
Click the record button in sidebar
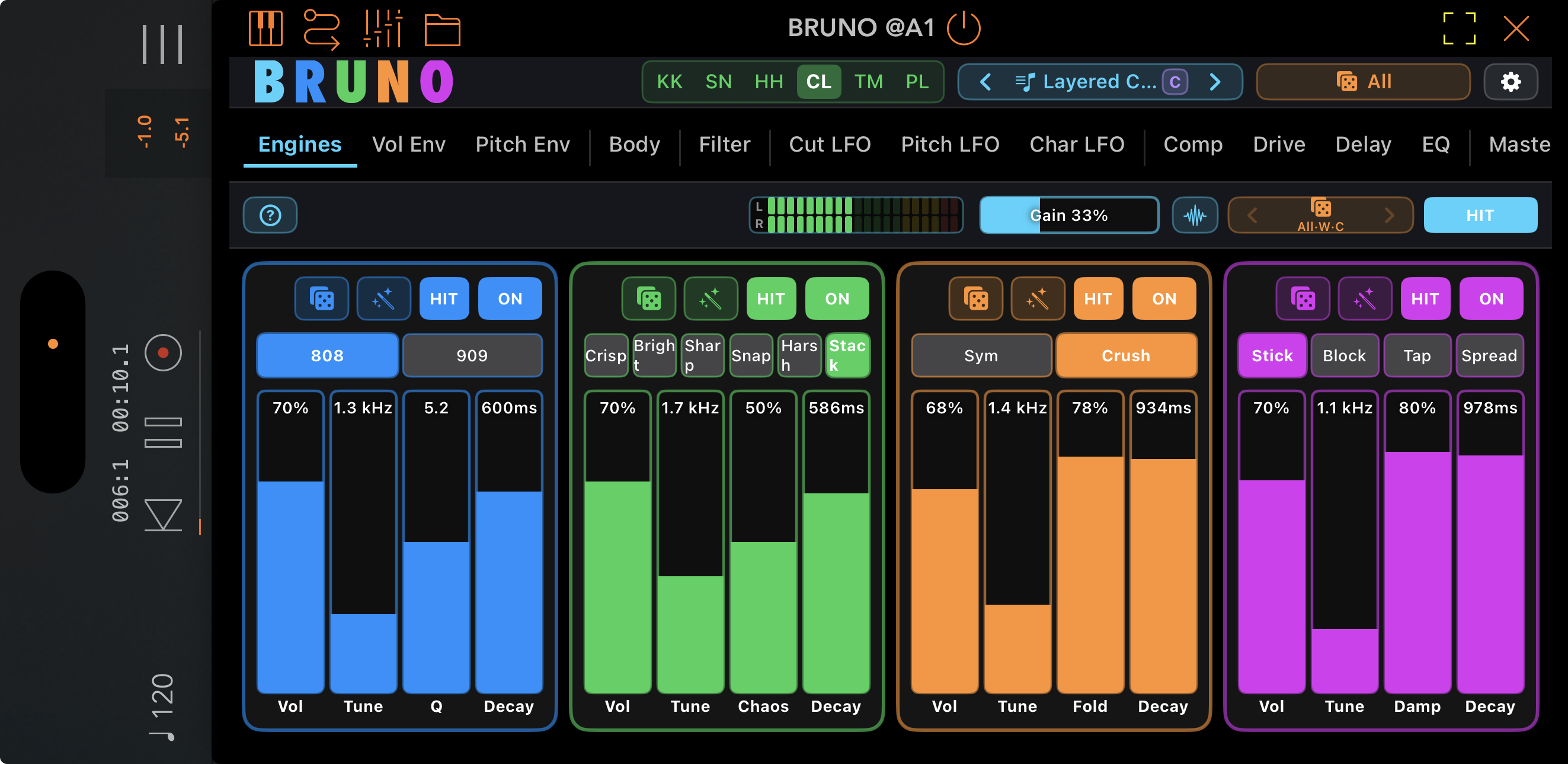pyautogui.click(x=163, y=353)
